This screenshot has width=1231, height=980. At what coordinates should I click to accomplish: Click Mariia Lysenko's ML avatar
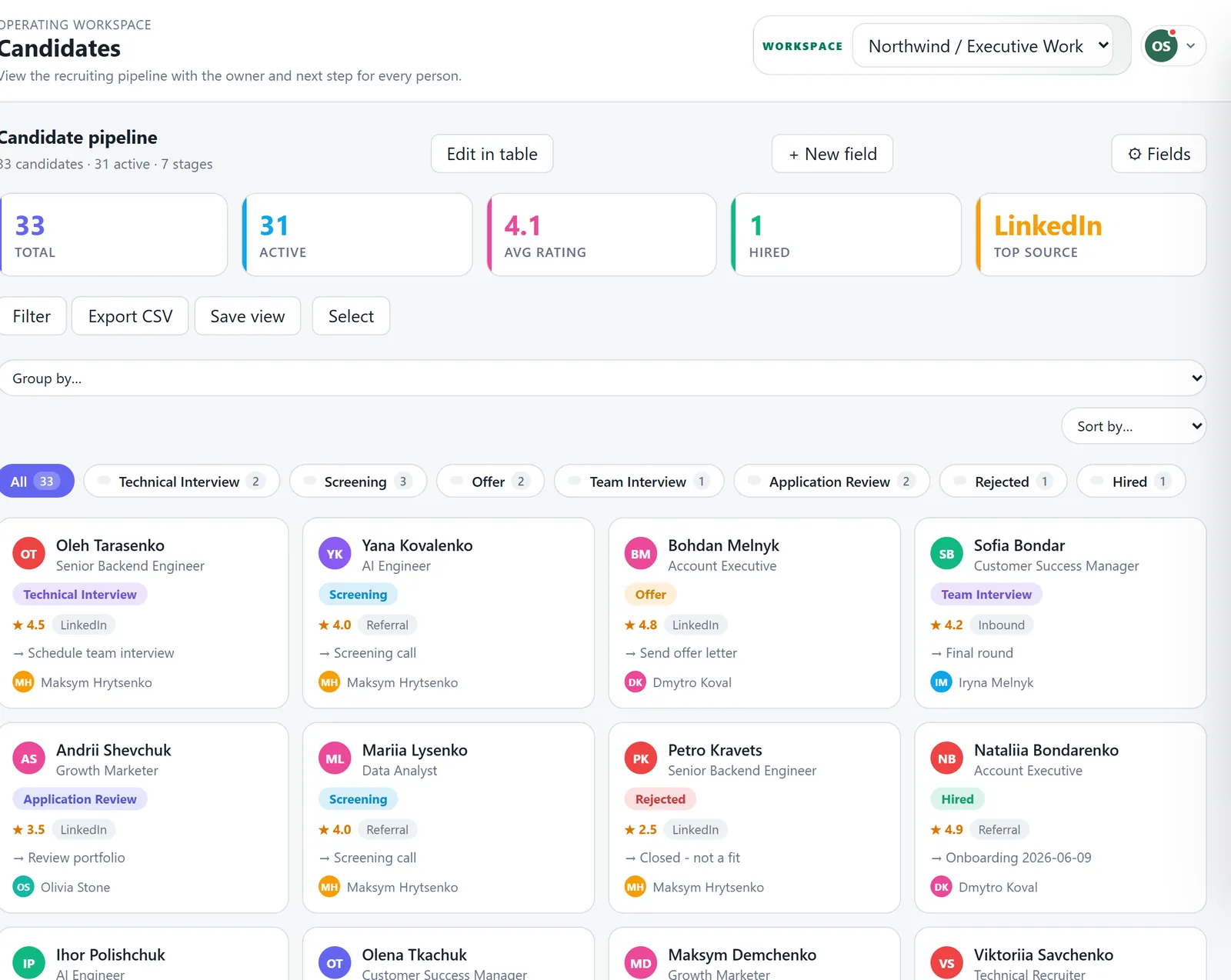[x=335, y=758]
